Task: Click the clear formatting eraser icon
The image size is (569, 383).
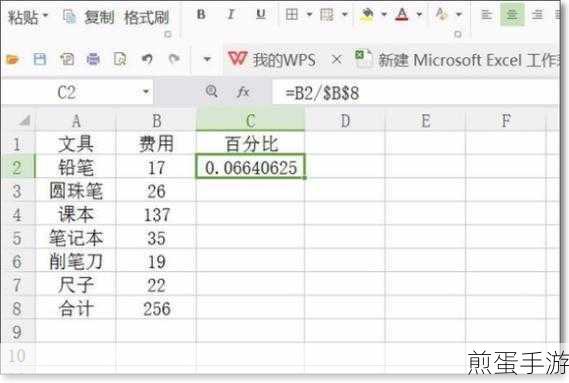Action: tap(442, 15)
